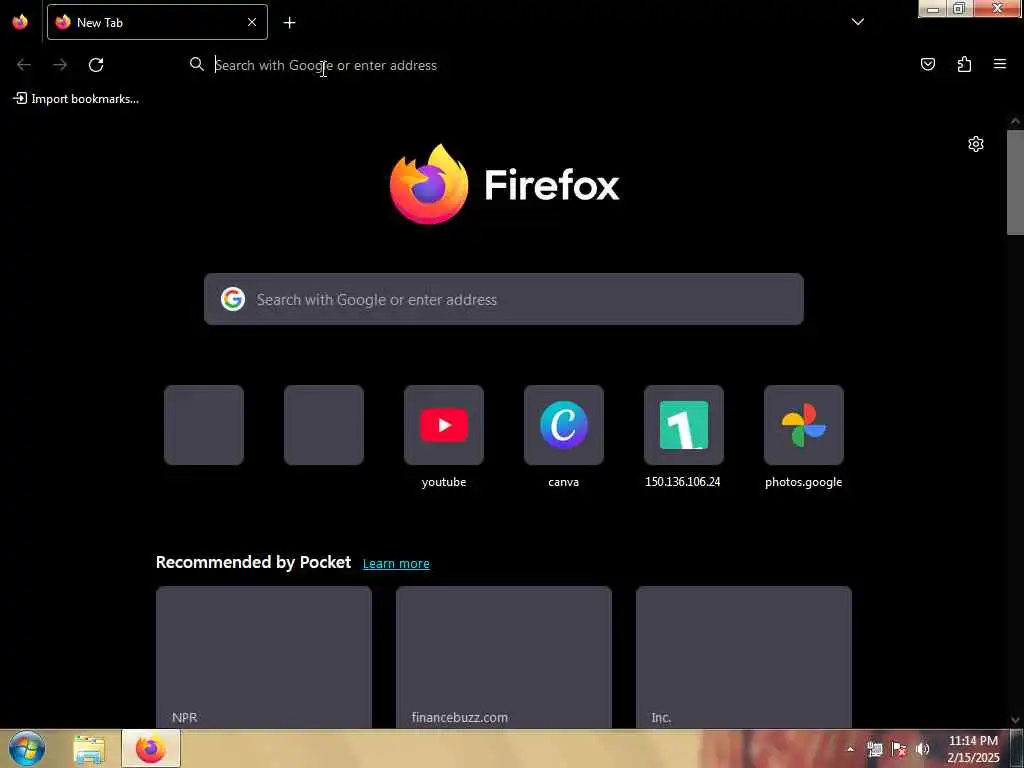Image resolution: width=1024 pixels, height=768 pixels.
Task: Click the scrollbar down arrow
Action: pyautogui.click(x=1015, y=720)
